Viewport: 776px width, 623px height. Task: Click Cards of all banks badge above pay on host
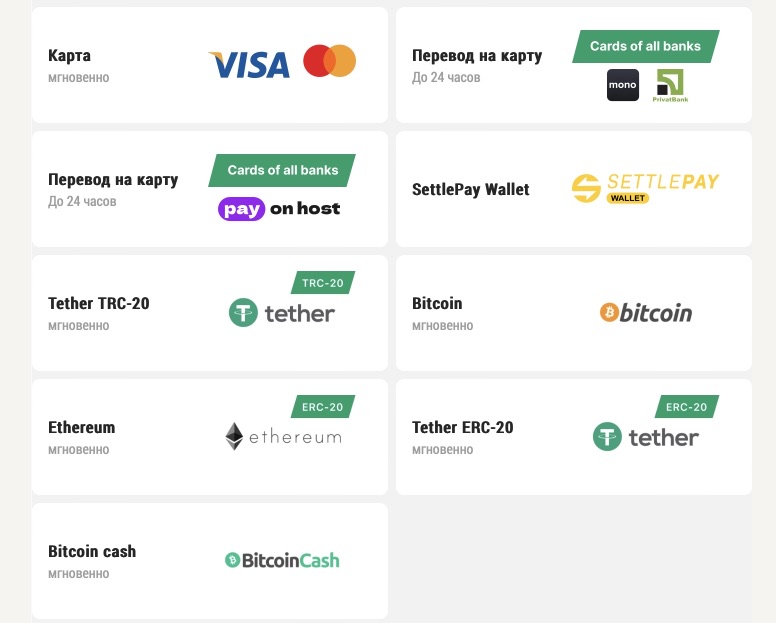coord(282,170)
